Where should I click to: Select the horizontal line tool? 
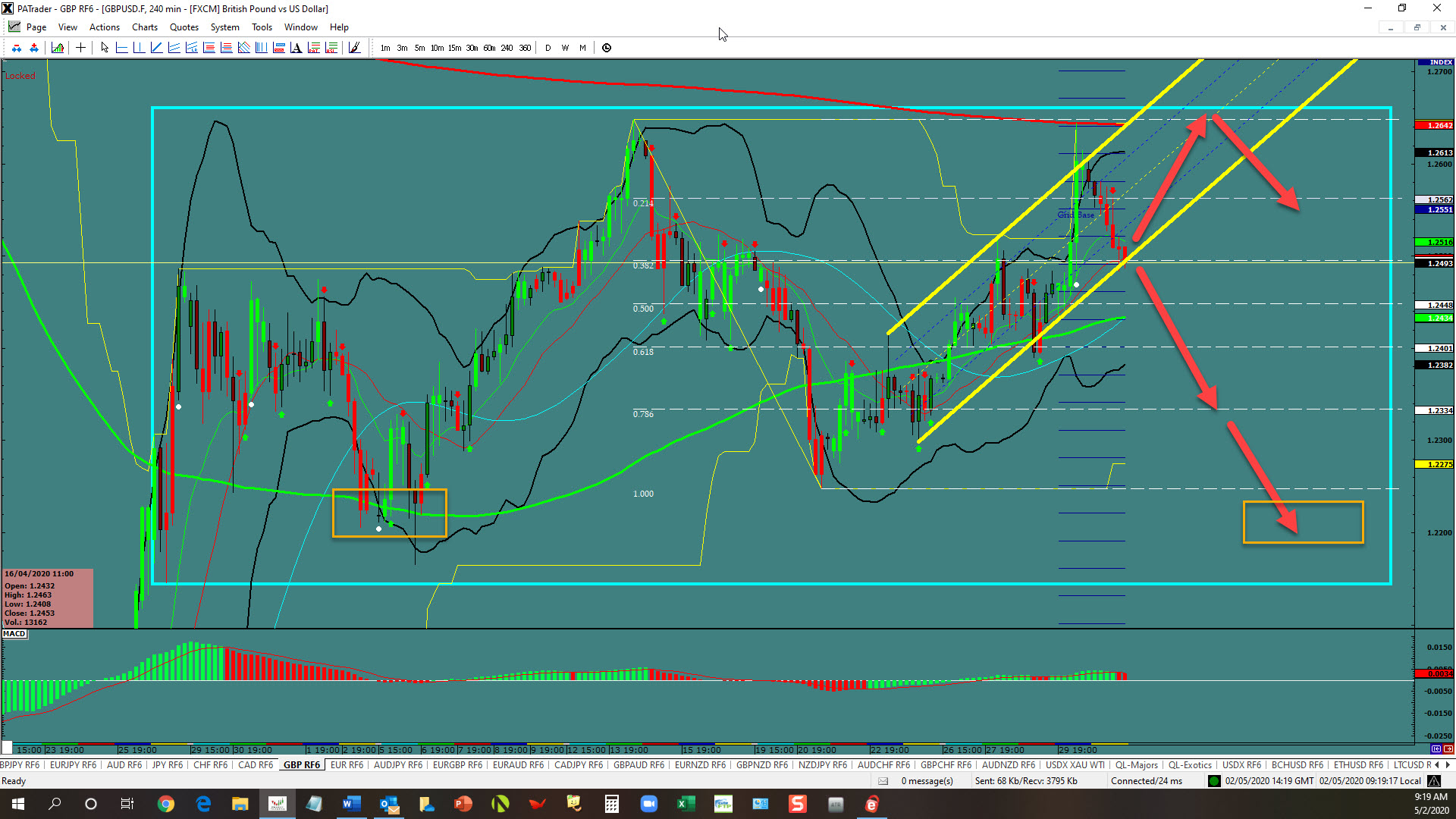click(x=121, y=48)
